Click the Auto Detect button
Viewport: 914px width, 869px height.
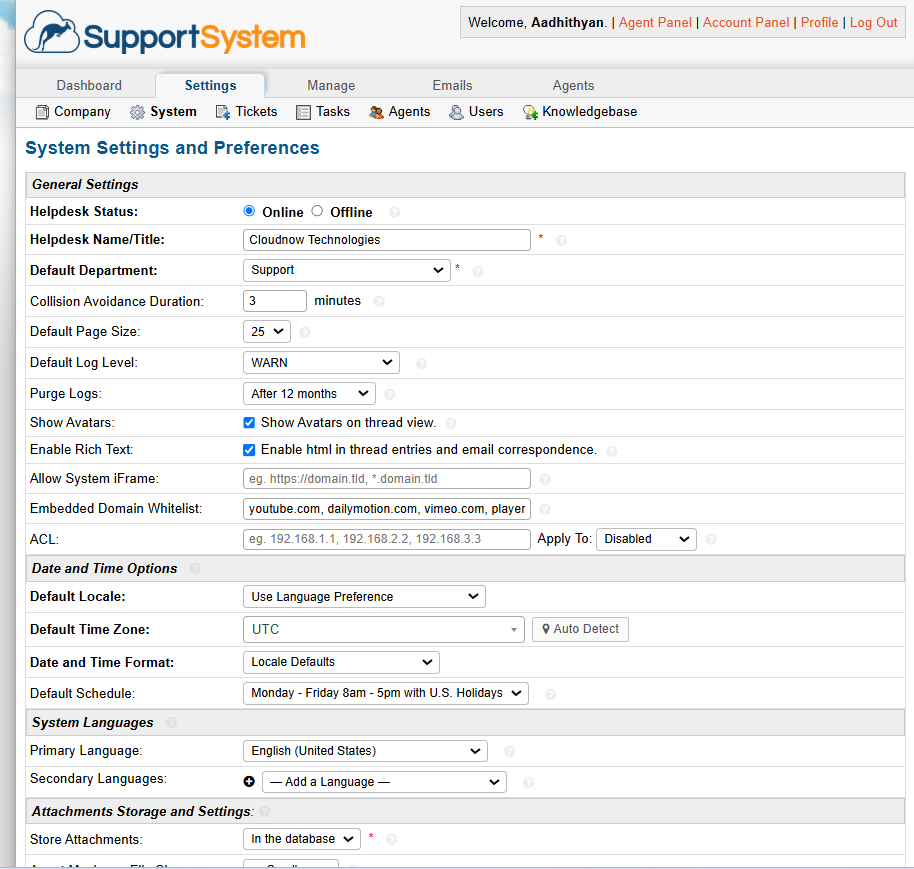pos(580,629)
